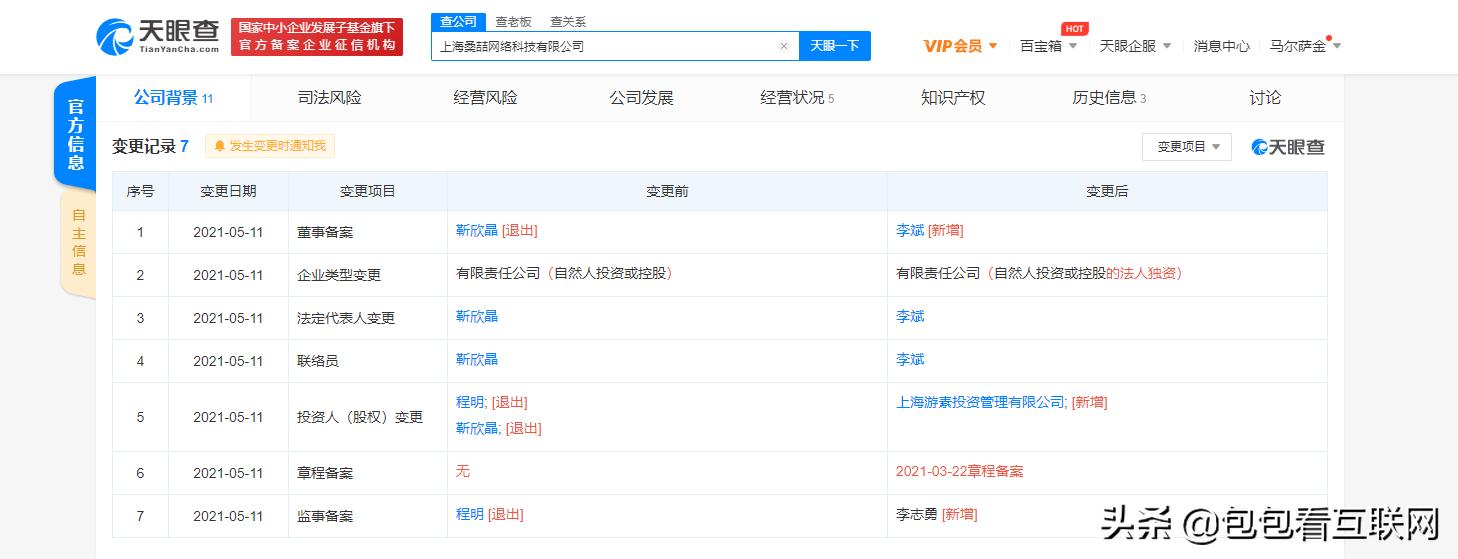1458x559 pixels.
Task: Click 李斌 in the 董事备案 row
Action: tap(910, 230)
